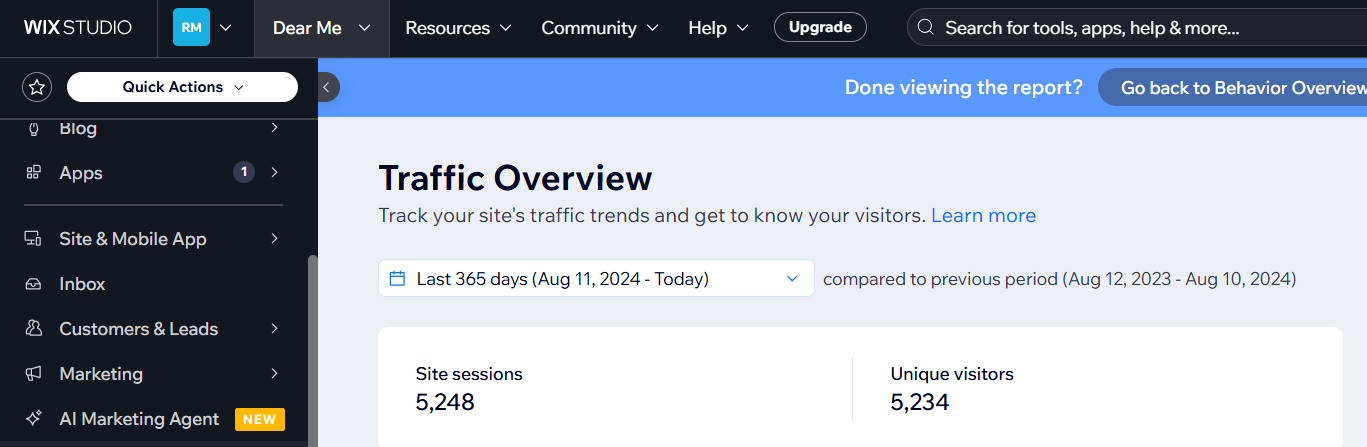Open the Dear Me site dropdown

coord(321,28)
